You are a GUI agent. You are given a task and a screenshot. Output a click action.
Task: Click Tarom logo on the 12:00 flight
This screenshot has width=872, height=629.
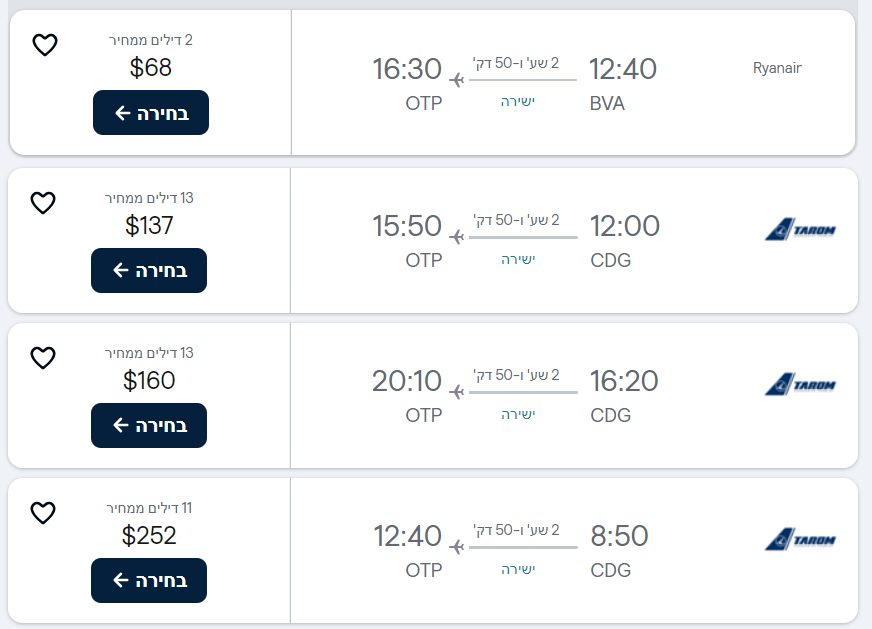coord(800,231)
